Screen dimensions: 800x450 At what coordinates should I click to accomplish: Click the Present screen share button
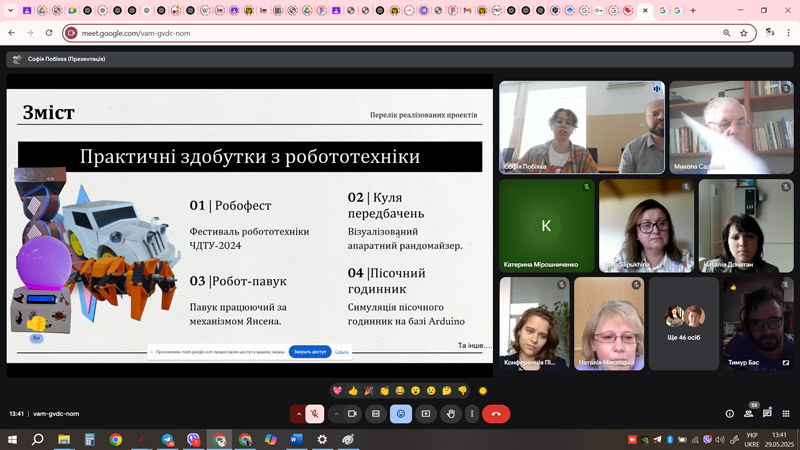[426, 414]
